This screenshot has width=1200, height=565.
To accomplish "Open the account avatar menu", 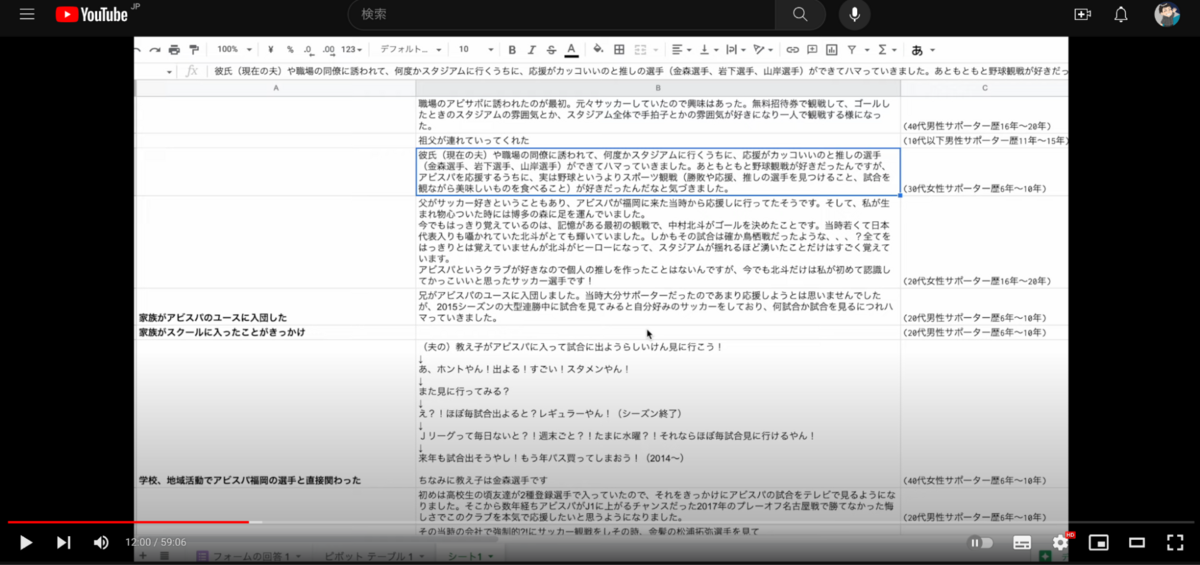I will pyautogui.click(x=1167, y=14).
